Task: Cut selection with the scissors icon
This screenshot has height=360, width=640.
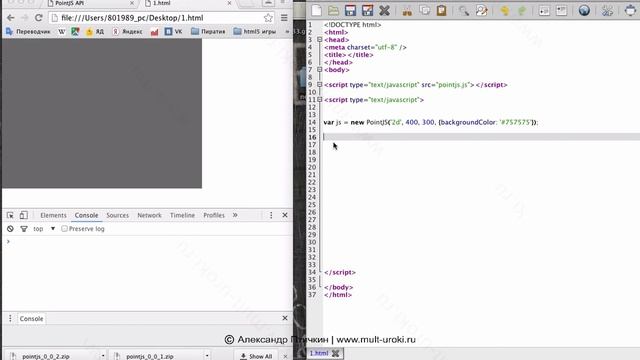Action: coord(407,10)
